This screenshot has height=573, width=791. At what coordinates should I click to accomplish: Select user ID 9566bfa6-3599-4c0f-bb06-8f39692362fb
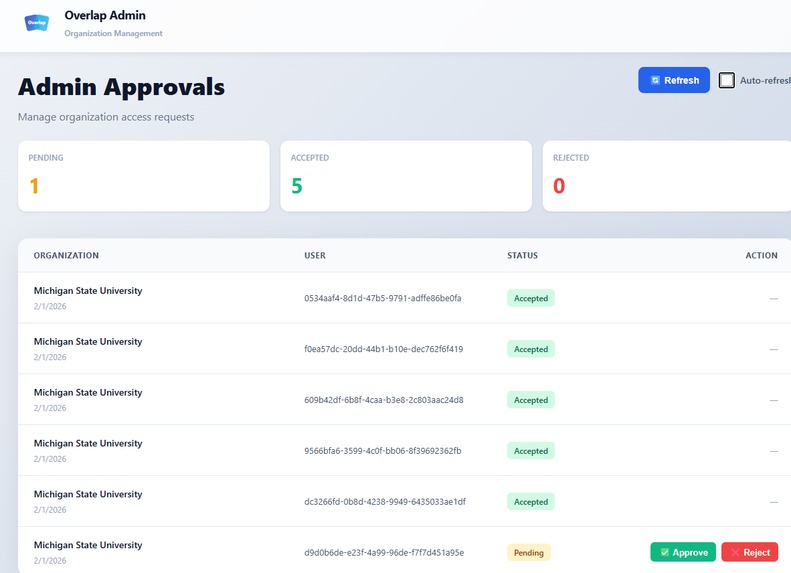tap(382, 451)
